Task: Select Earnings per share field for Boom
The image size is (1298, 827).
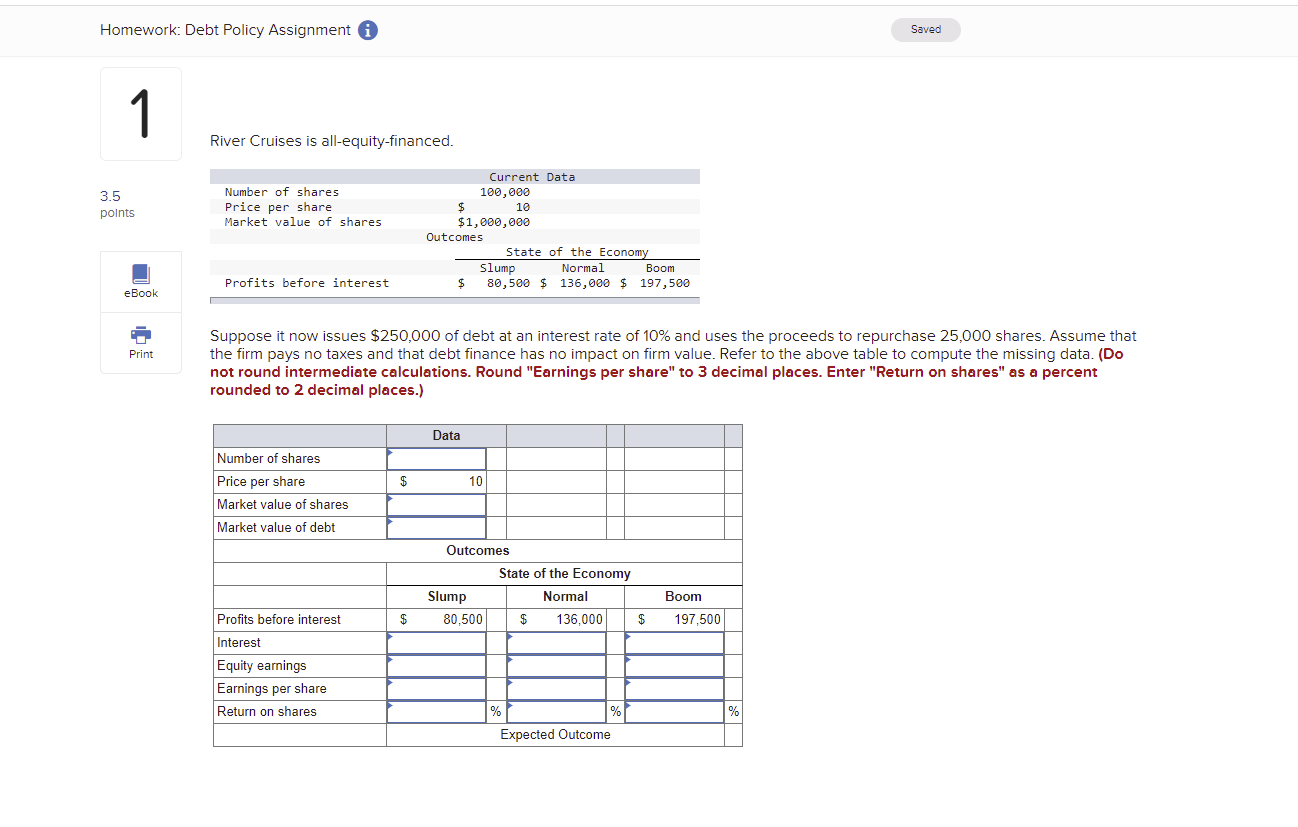Action: tap(673, 688)
